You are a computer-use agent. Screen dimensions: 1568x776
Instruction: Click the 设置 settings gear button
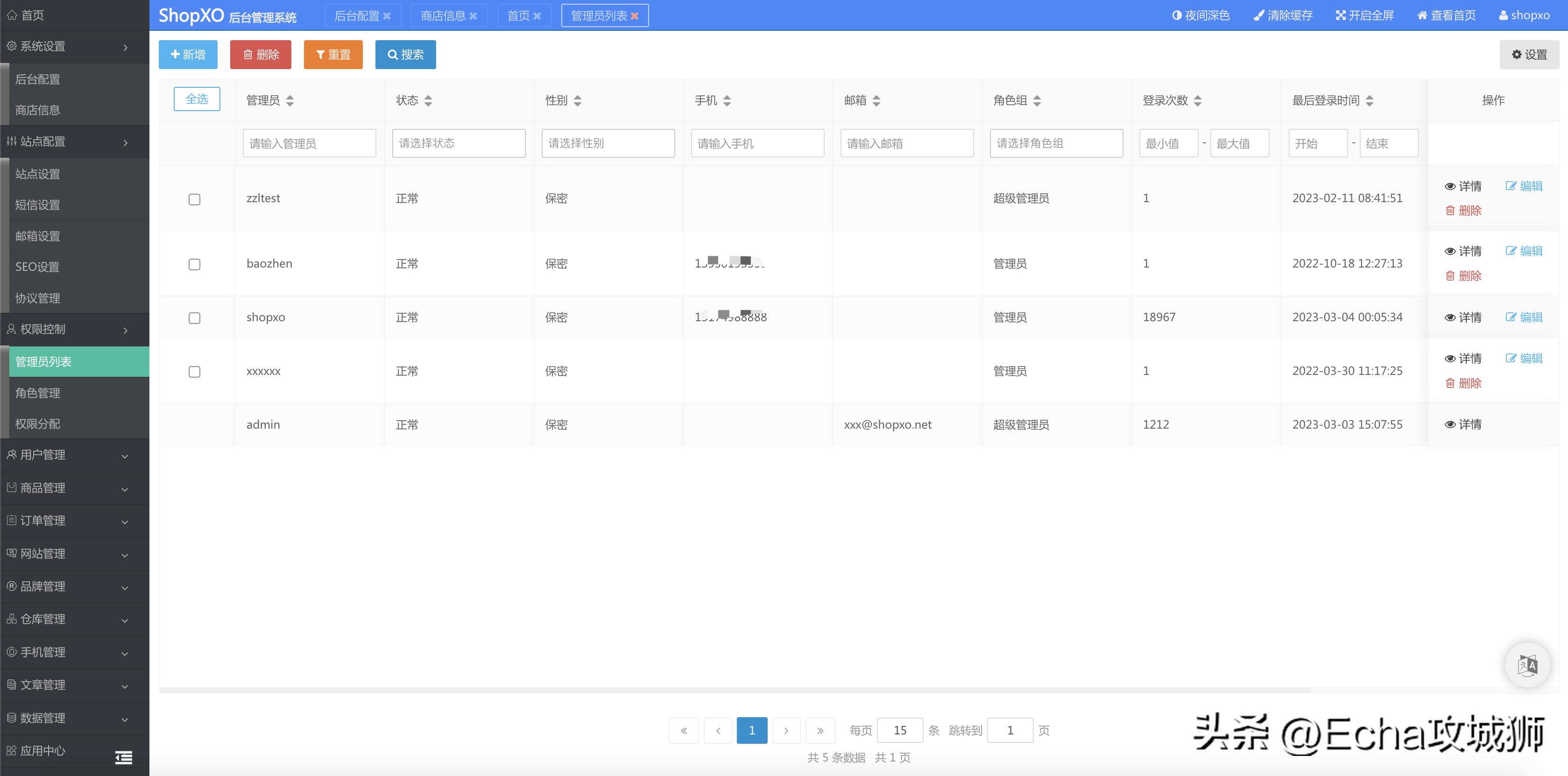[x=1529, y=54]
